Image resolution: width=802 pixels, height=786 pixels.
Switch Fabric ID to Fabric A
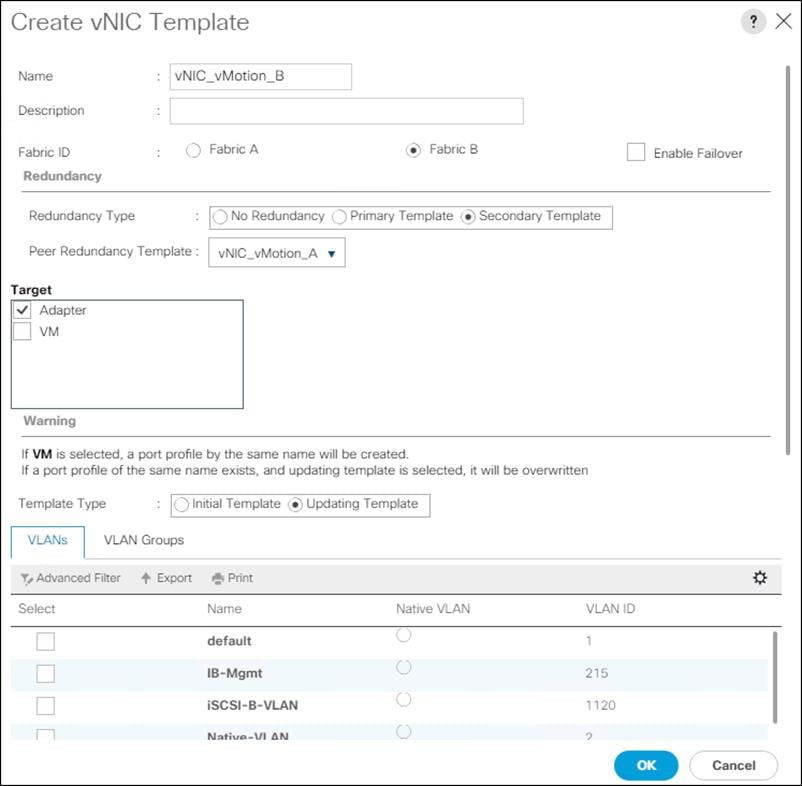pos(195,150)
